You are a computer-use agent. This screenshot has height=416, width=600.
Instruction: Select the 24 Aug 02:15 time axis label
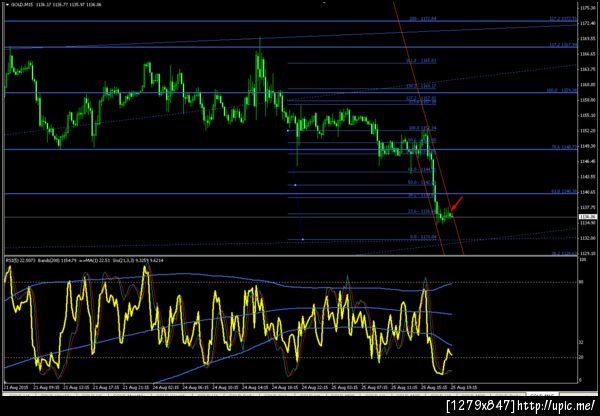pyautogui.click(x=165, y=387)
